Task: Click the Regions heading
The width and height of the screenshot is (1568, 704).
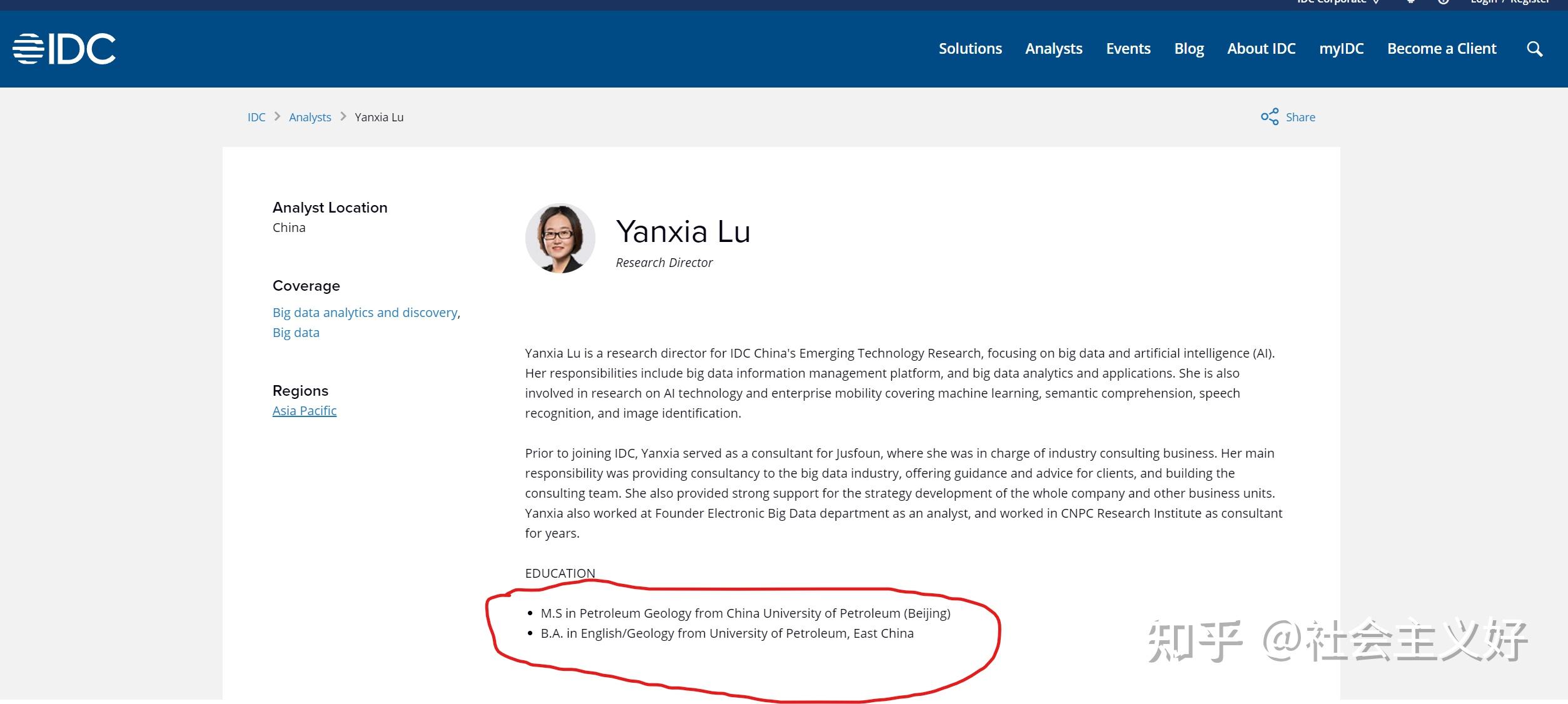Action: pyautogui.click(x=300, y=391)
